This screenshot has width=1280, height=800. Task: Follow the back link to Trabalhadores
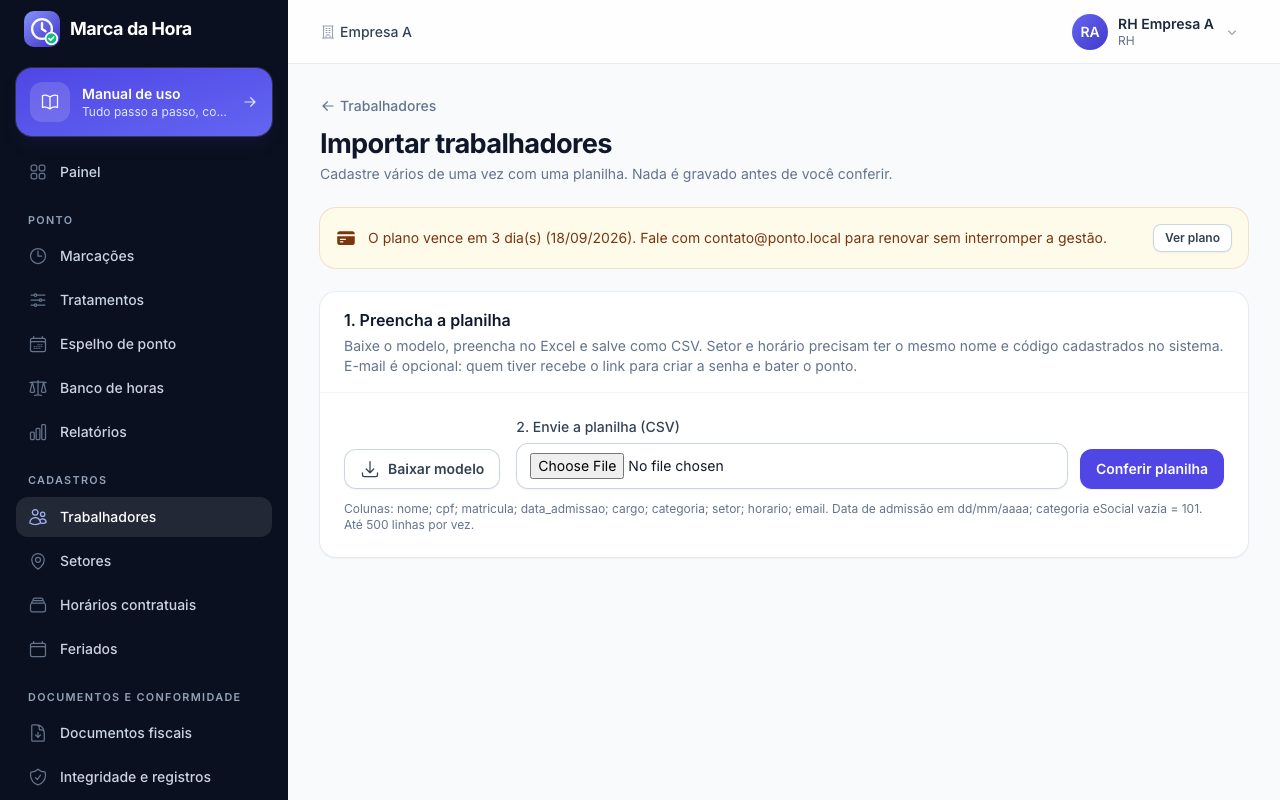point(378,106)
